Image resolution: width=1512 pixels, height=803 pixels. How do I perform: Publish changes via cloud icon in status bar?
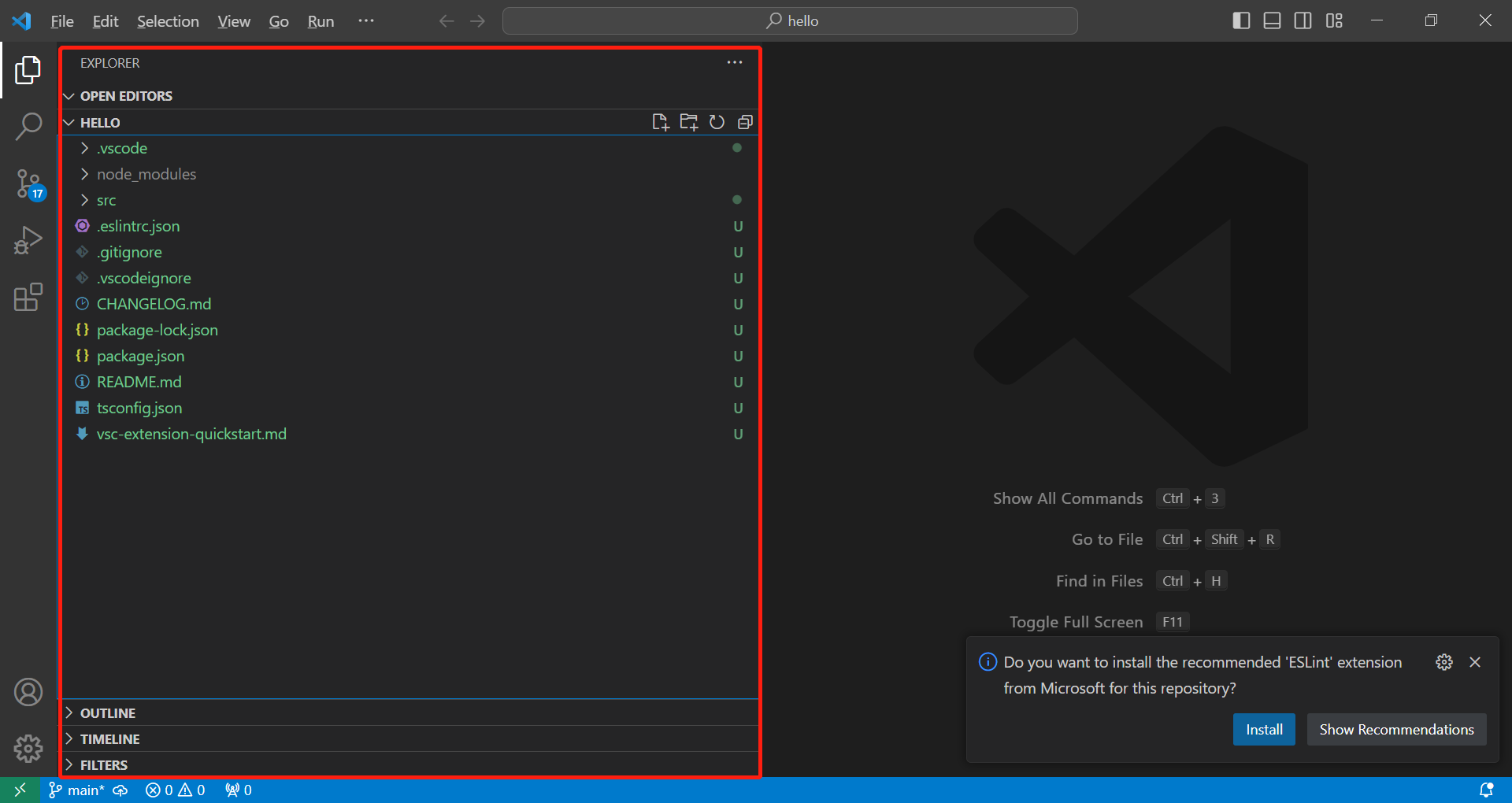click(x=120, y=790)
